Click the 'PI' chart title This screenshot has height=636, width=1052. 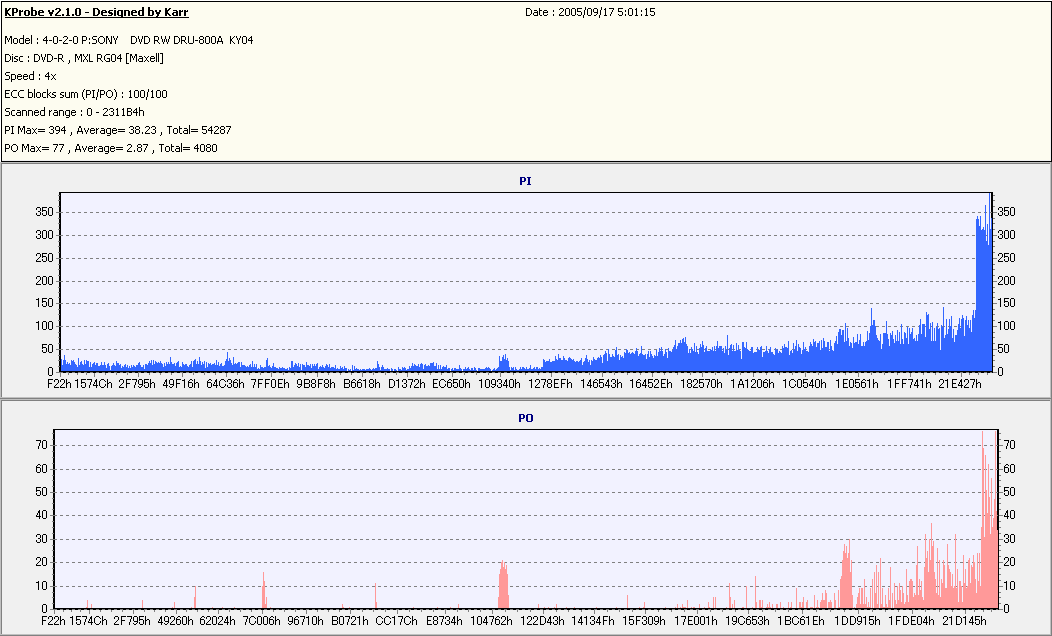525,181
